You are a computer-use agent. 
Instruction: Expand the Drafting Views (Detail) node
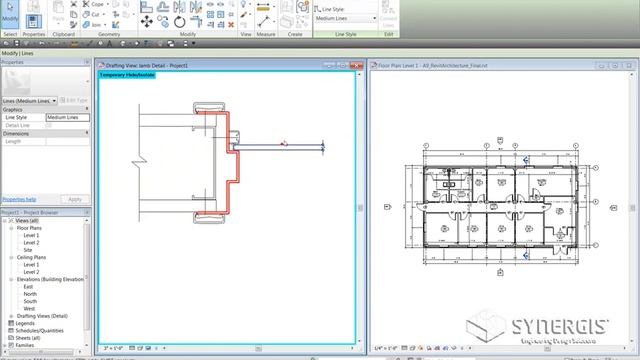point(11,316)
